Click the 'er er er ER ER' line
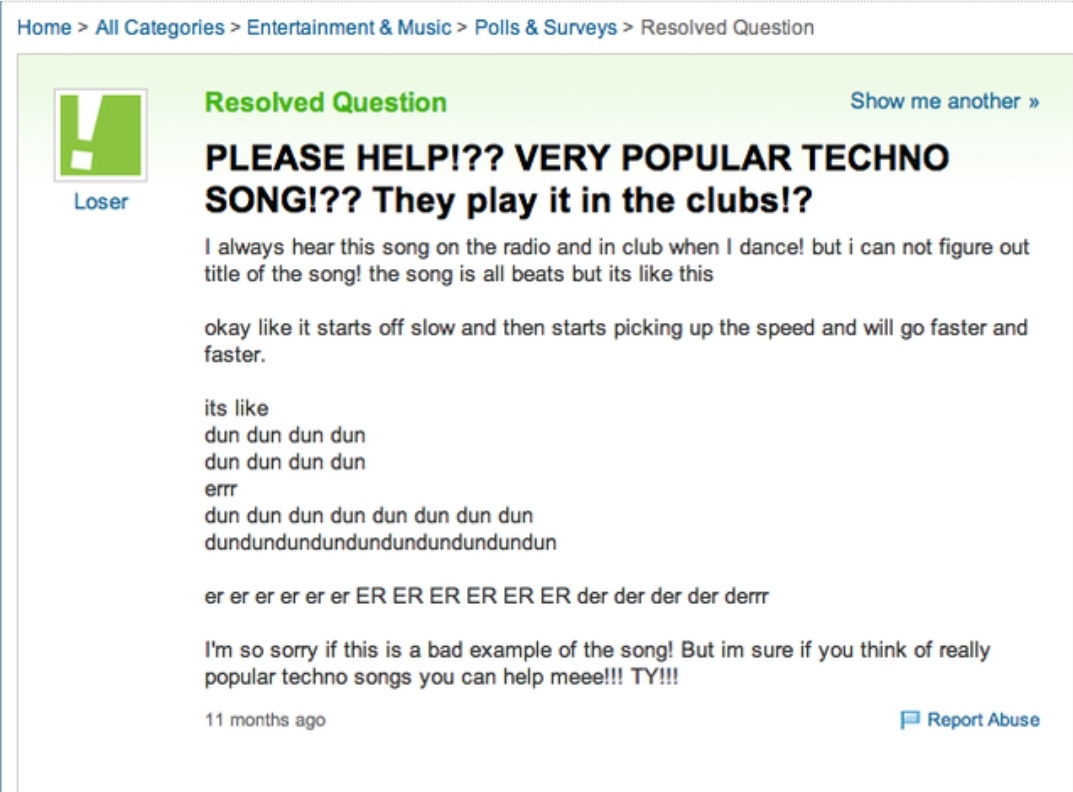 pyautogui.click(x=487, y=596)
